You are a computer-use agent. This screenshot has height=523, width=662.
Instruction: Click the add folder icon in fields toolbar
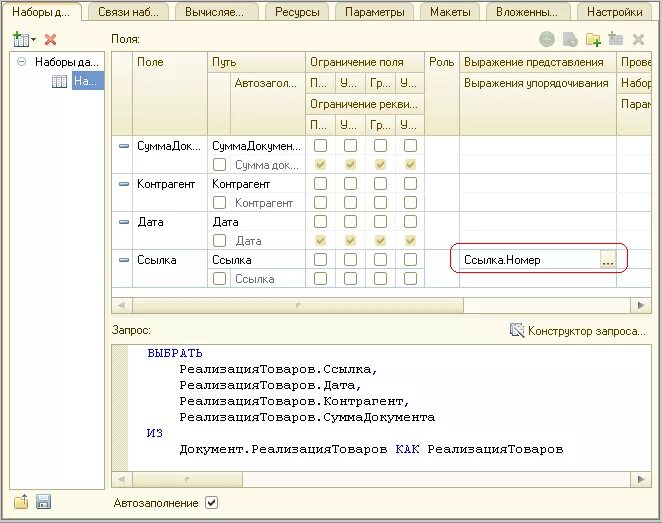[593, 40]
